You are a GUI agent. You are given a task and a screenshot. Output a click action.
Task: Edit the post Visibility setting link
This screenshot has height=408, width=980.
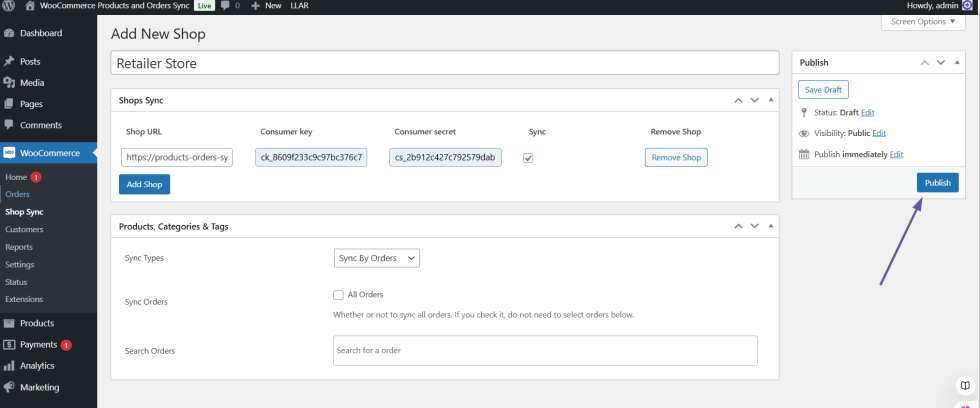(878, 133)
